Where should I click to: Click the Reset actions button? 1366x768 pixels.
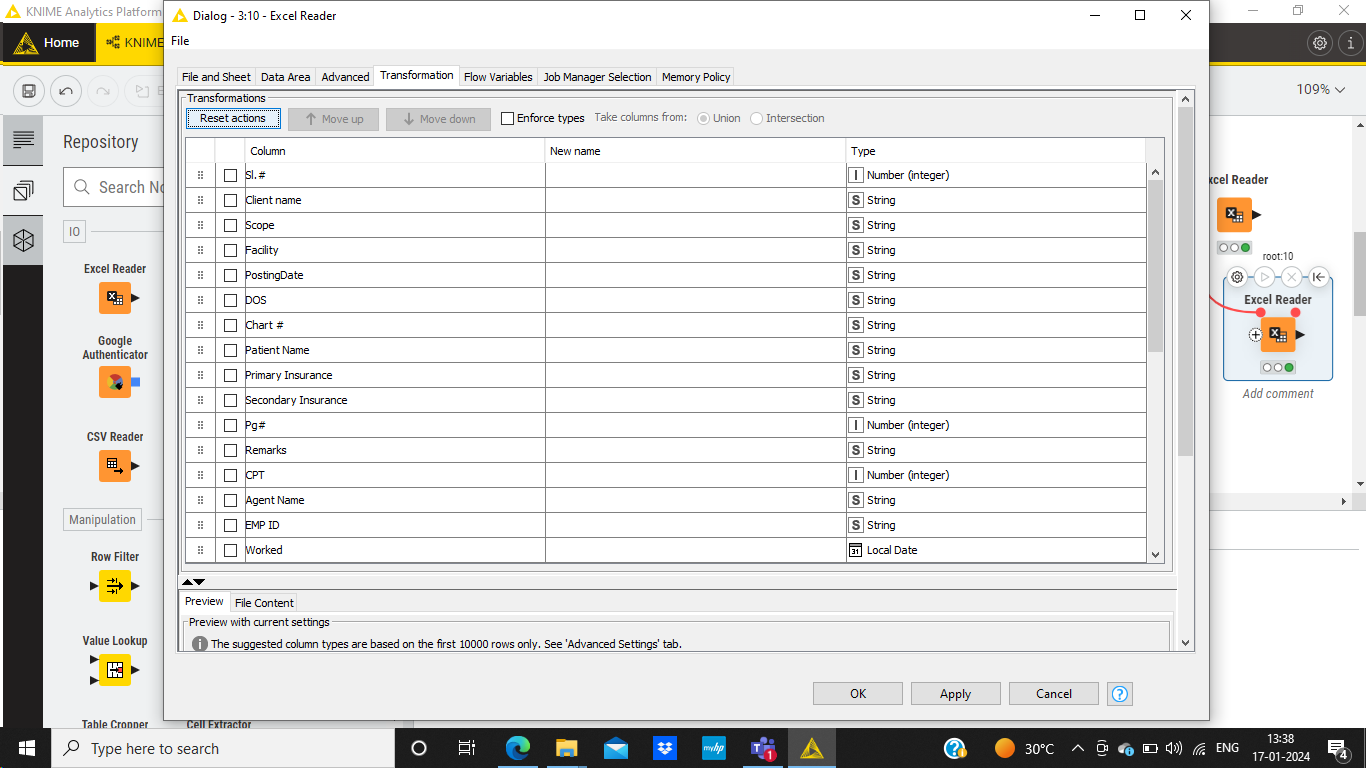(x=233, y=118)
